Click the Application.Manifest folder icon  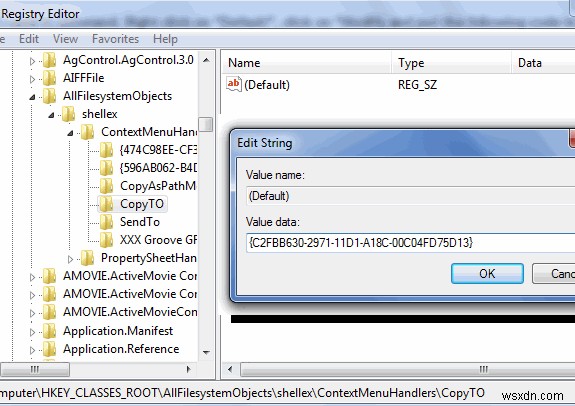pyautogui.click(x=50, y=331)
